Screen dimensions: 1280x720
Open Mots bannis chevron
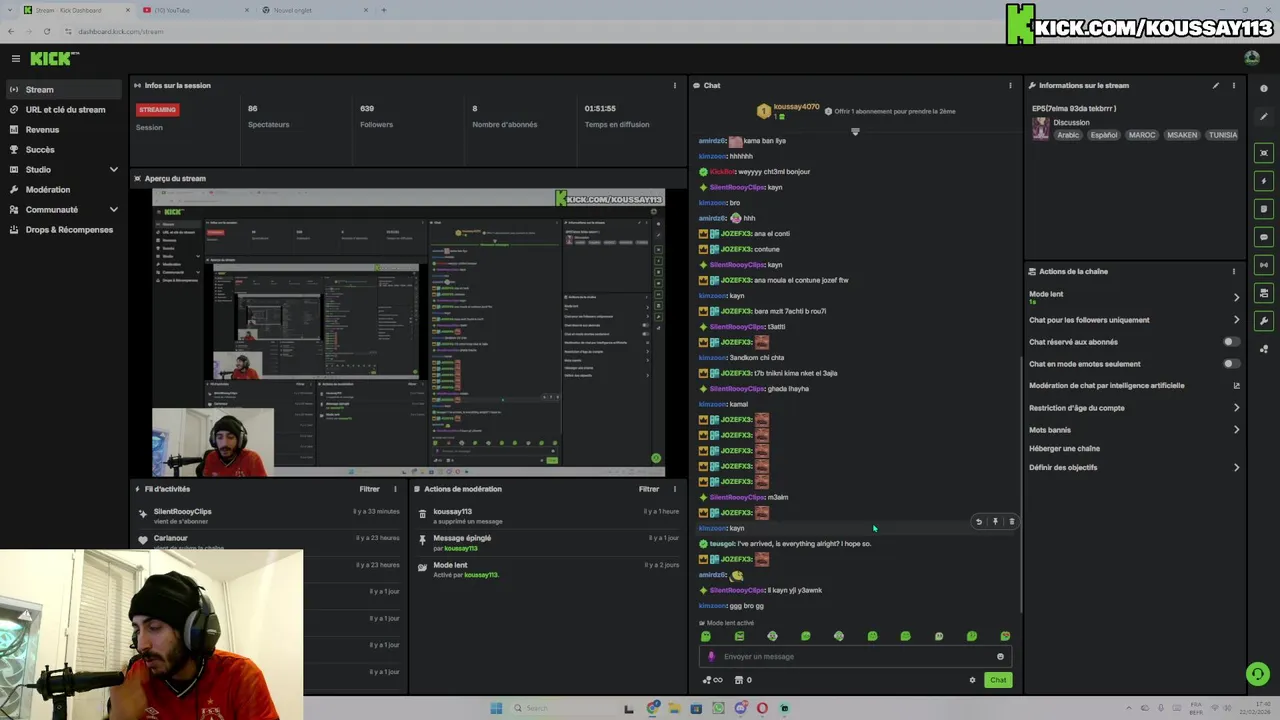(1236, 430)
